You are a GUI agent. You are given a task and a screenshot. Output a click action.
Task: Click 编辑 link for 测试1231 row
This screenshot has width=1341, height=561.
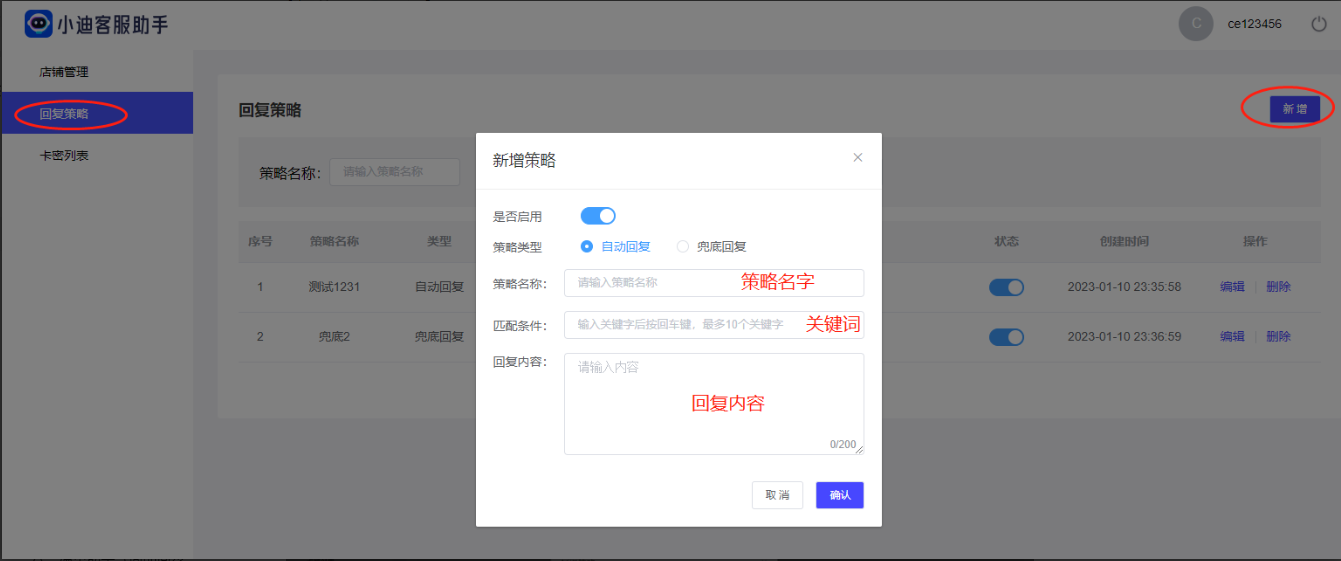point(1232,287)
